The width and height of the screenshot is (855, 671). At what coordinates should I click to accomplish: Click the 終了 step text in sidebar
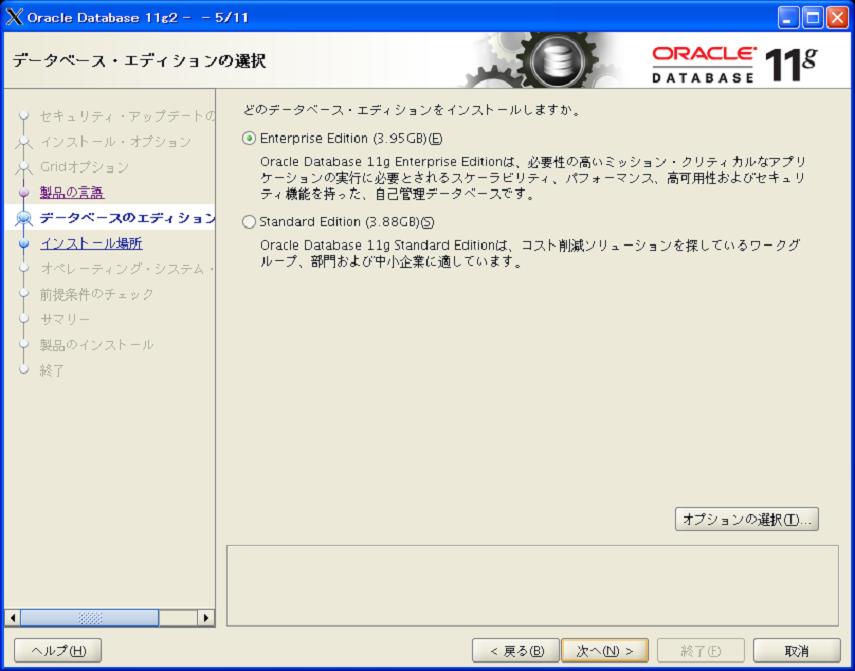coord(52,370)
